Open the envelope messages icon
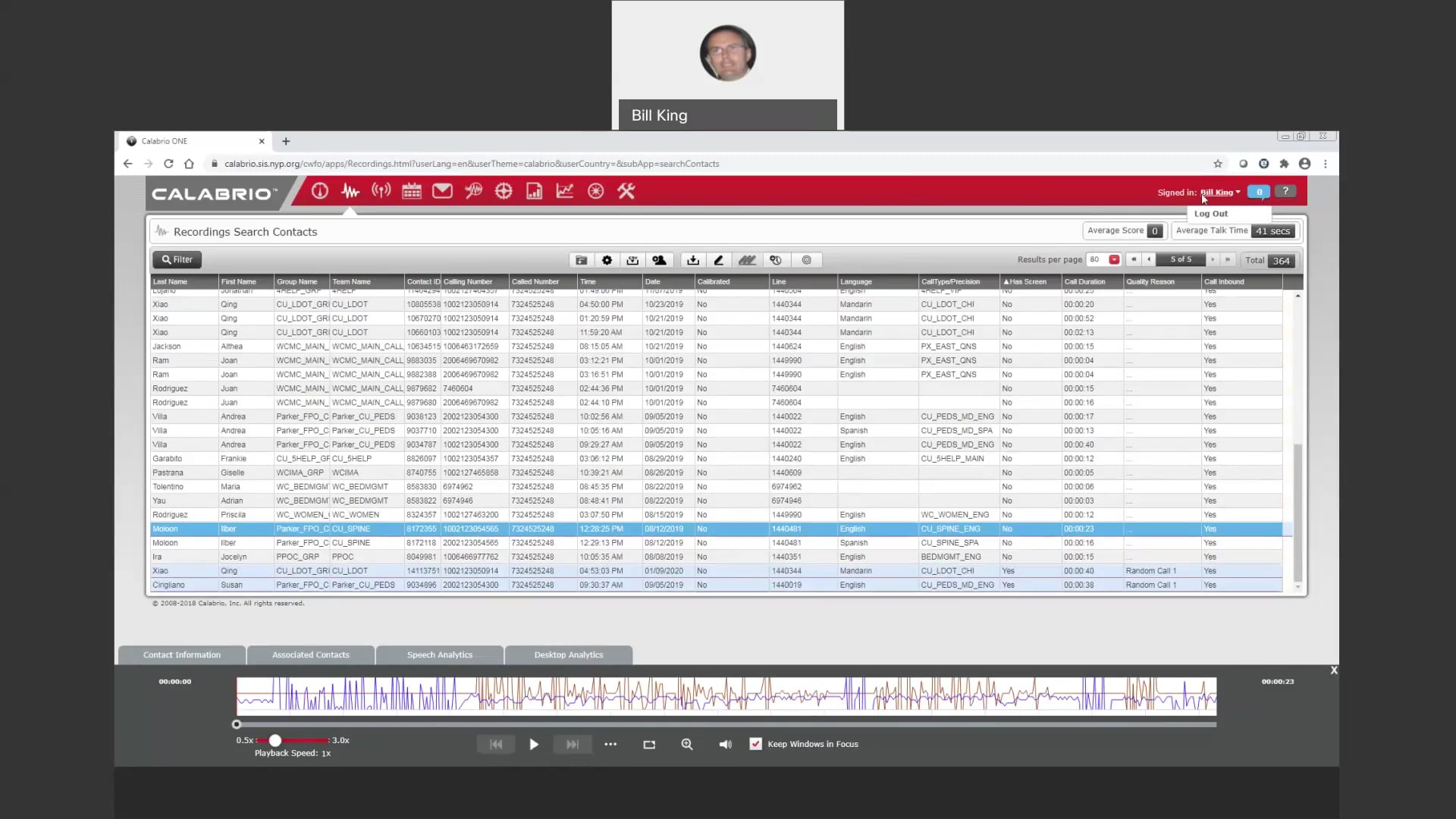The height and width of the screenshot is (819, 1456). click(x=442, y=192)
